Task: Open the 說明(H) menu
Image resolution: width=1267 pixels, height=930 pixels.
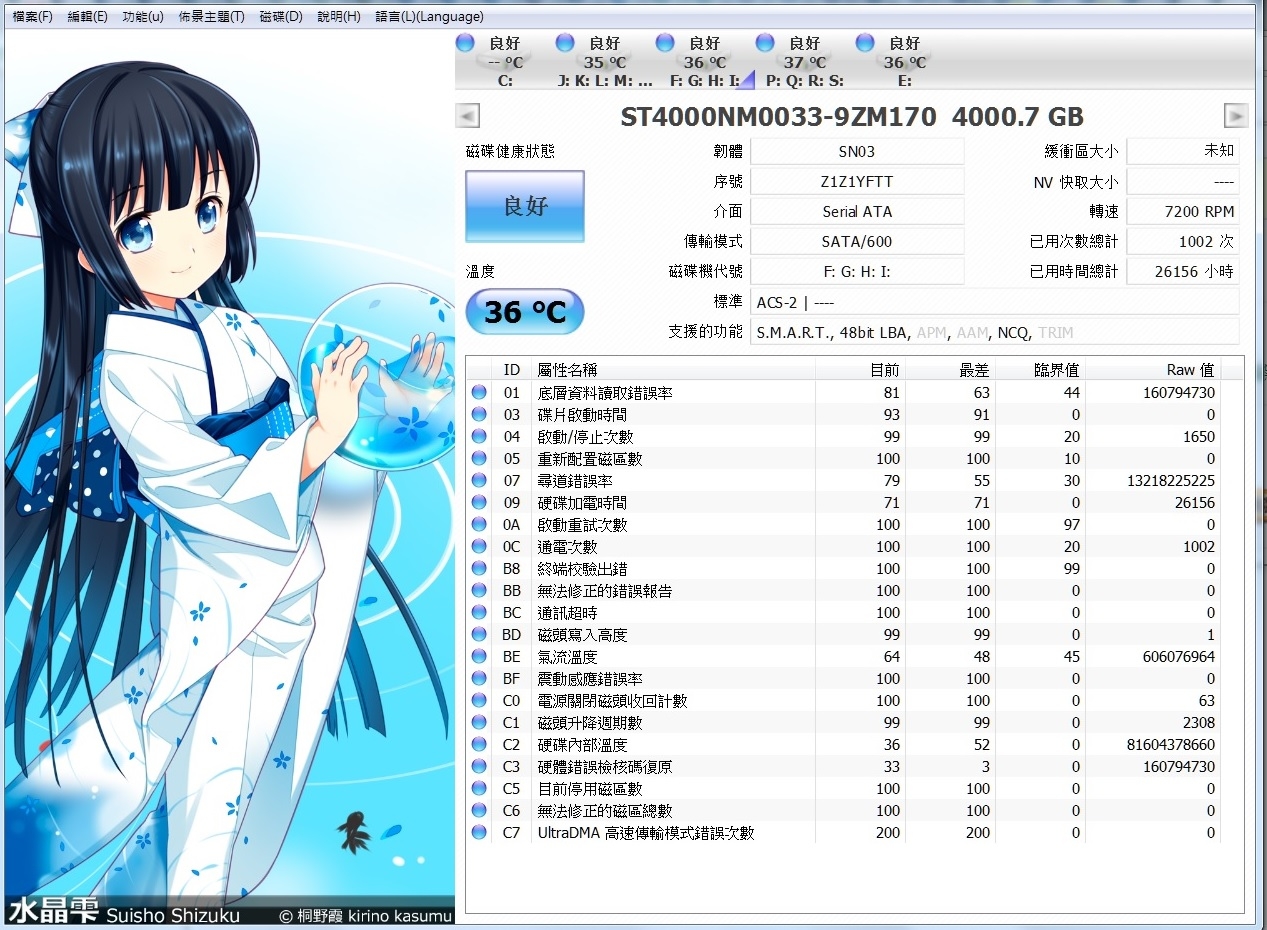Action: pos(339,17)
